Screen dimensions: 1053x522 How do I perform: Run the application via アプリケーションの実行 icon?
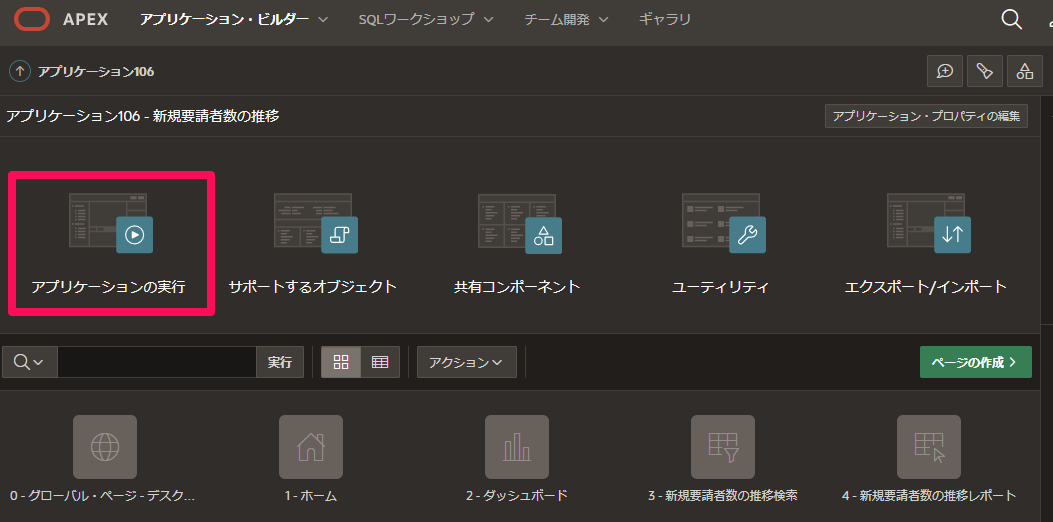(x=111, y=223)
